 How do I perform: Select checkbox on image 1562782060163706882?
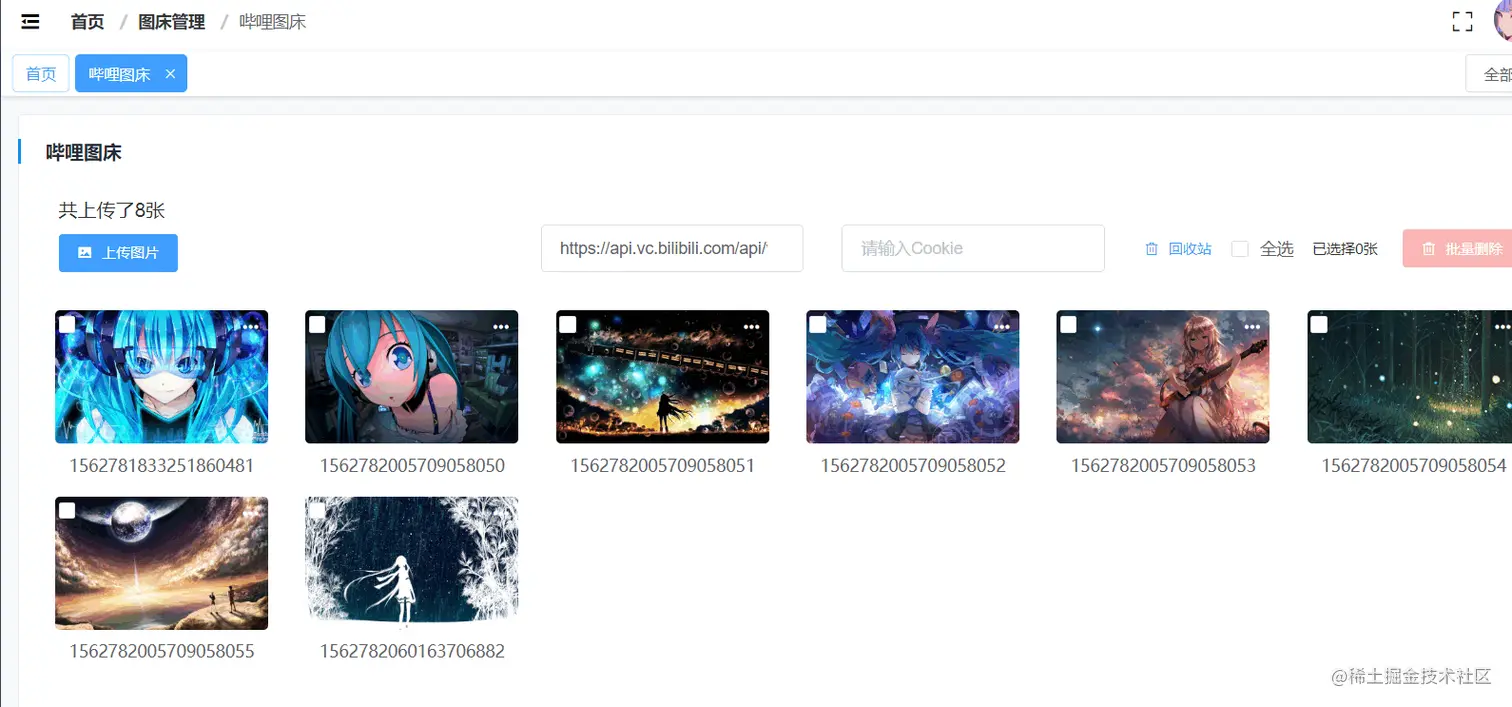click(317, 511)
